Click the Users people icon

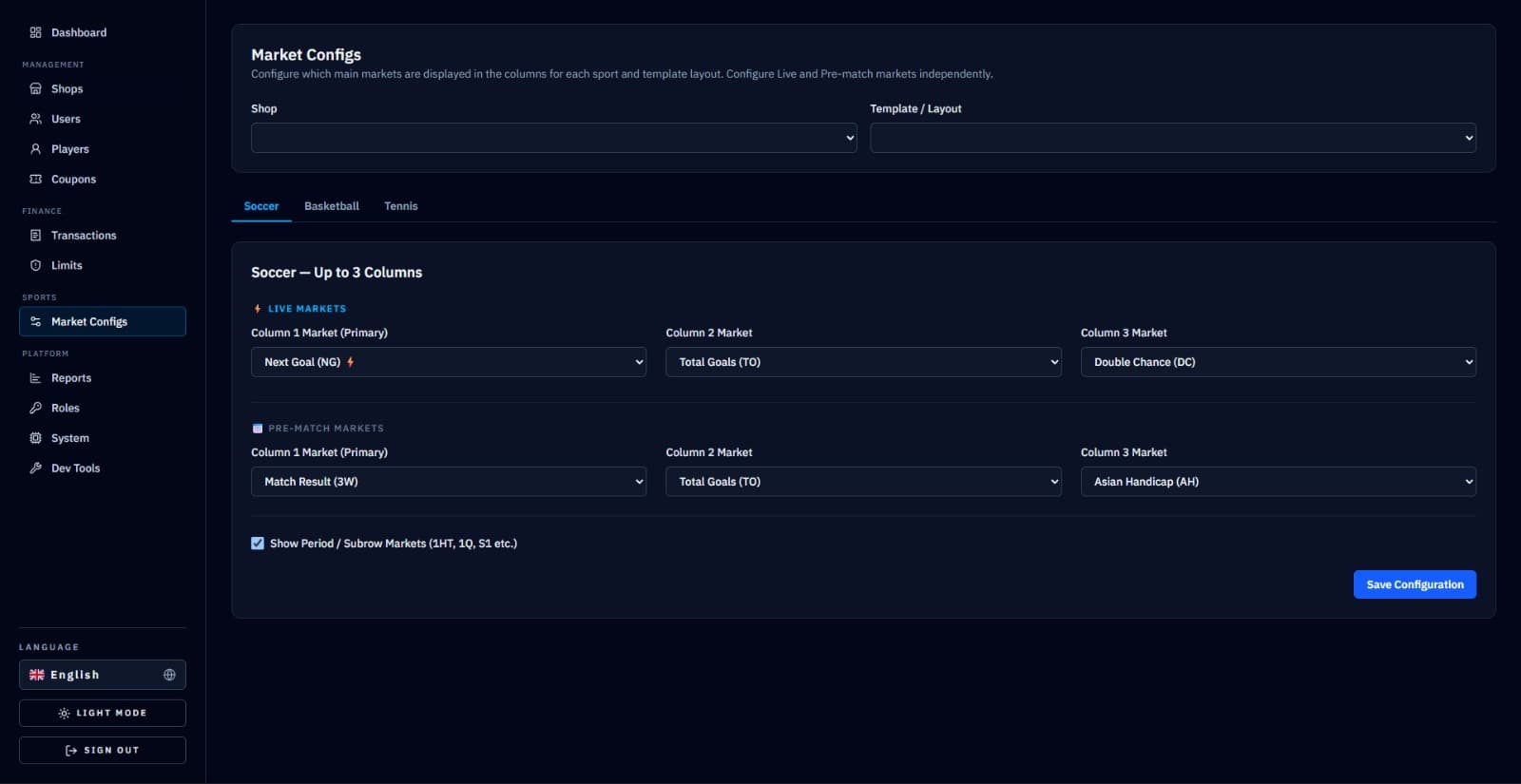point(35,119)
